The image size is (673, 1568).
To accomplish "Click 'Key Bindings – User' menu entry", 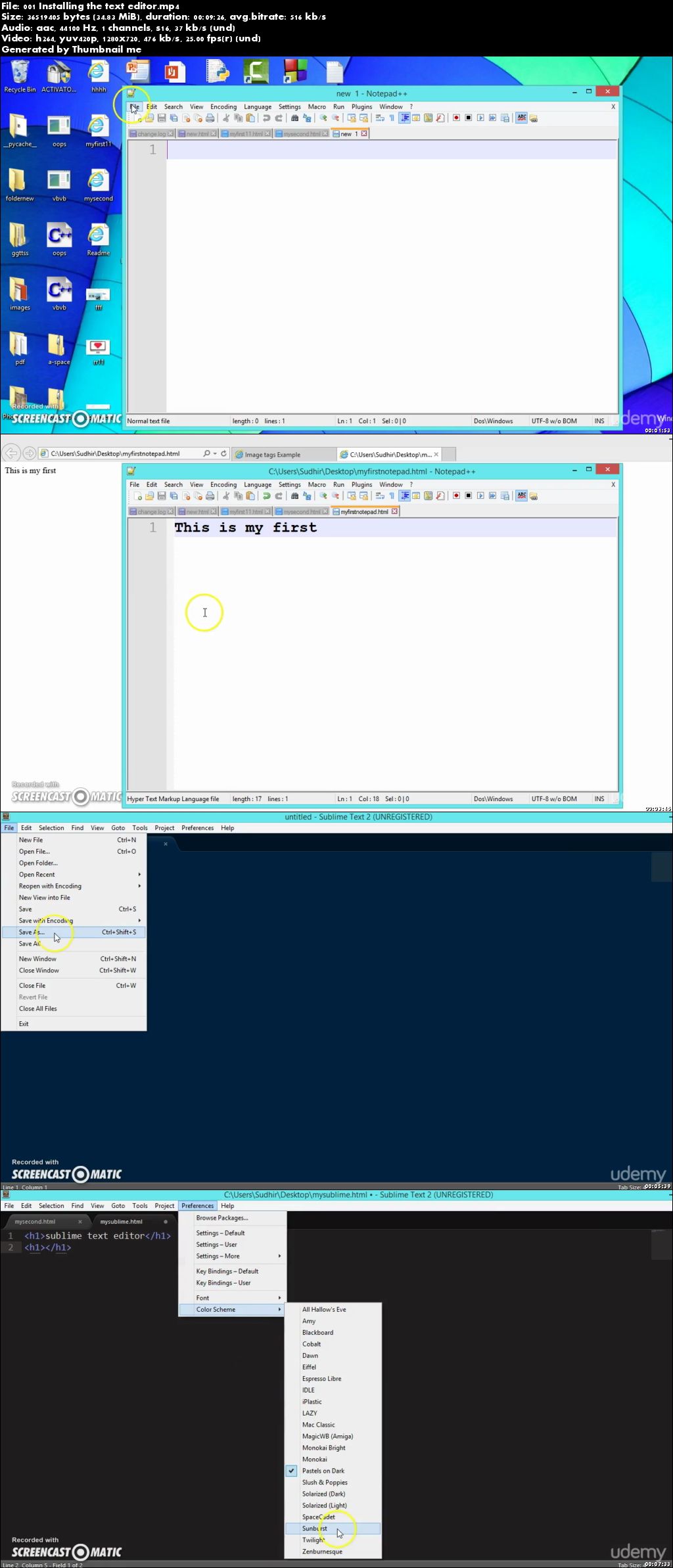I will point(233,1283).
